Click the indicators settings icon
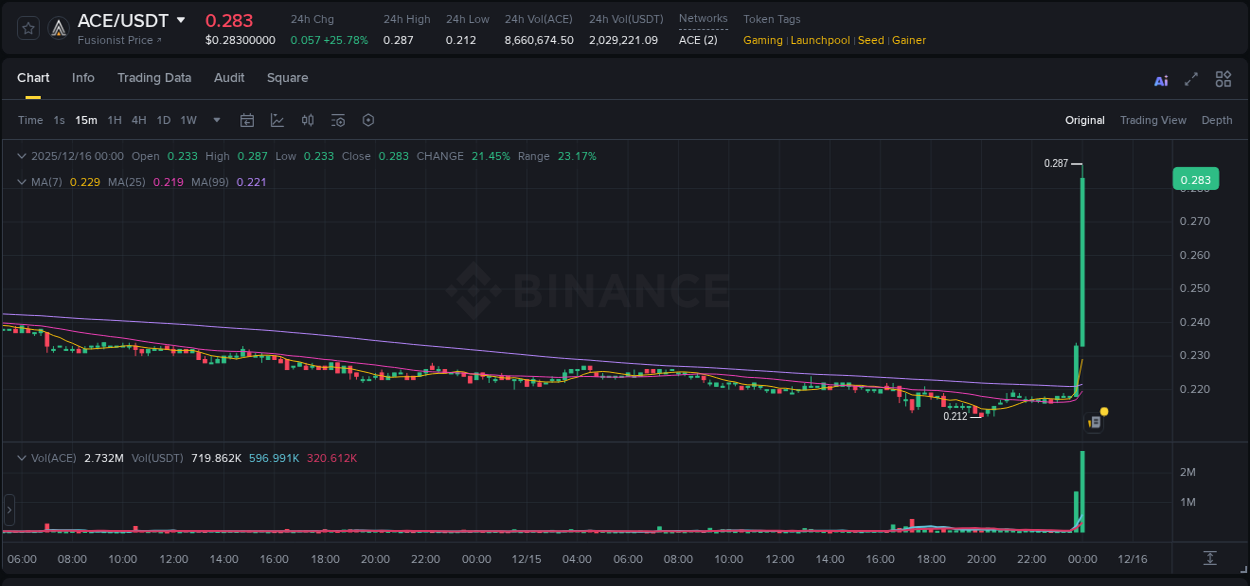The image size is (1250, 586). pos(308,120)
